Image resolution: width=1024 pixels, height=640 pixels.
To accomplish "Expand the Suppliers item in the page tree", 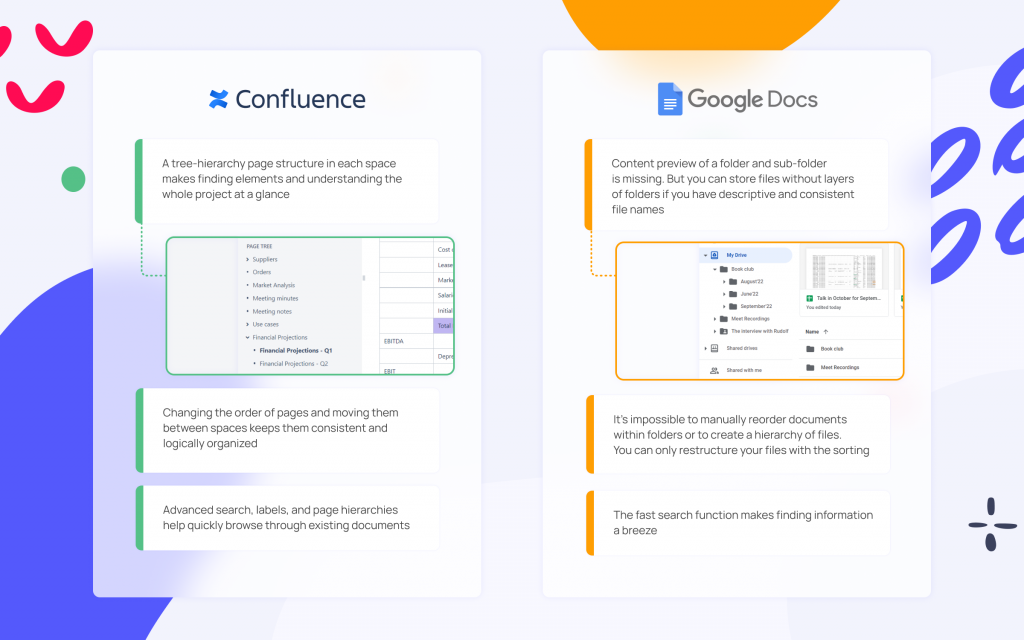I will point(247,259).
